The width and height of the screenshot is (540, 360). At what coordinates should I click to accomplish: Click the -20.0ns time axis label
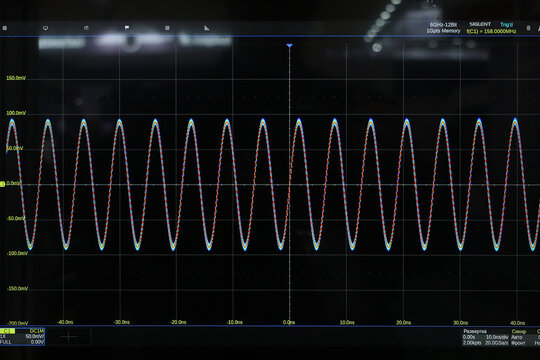(178, 322)
